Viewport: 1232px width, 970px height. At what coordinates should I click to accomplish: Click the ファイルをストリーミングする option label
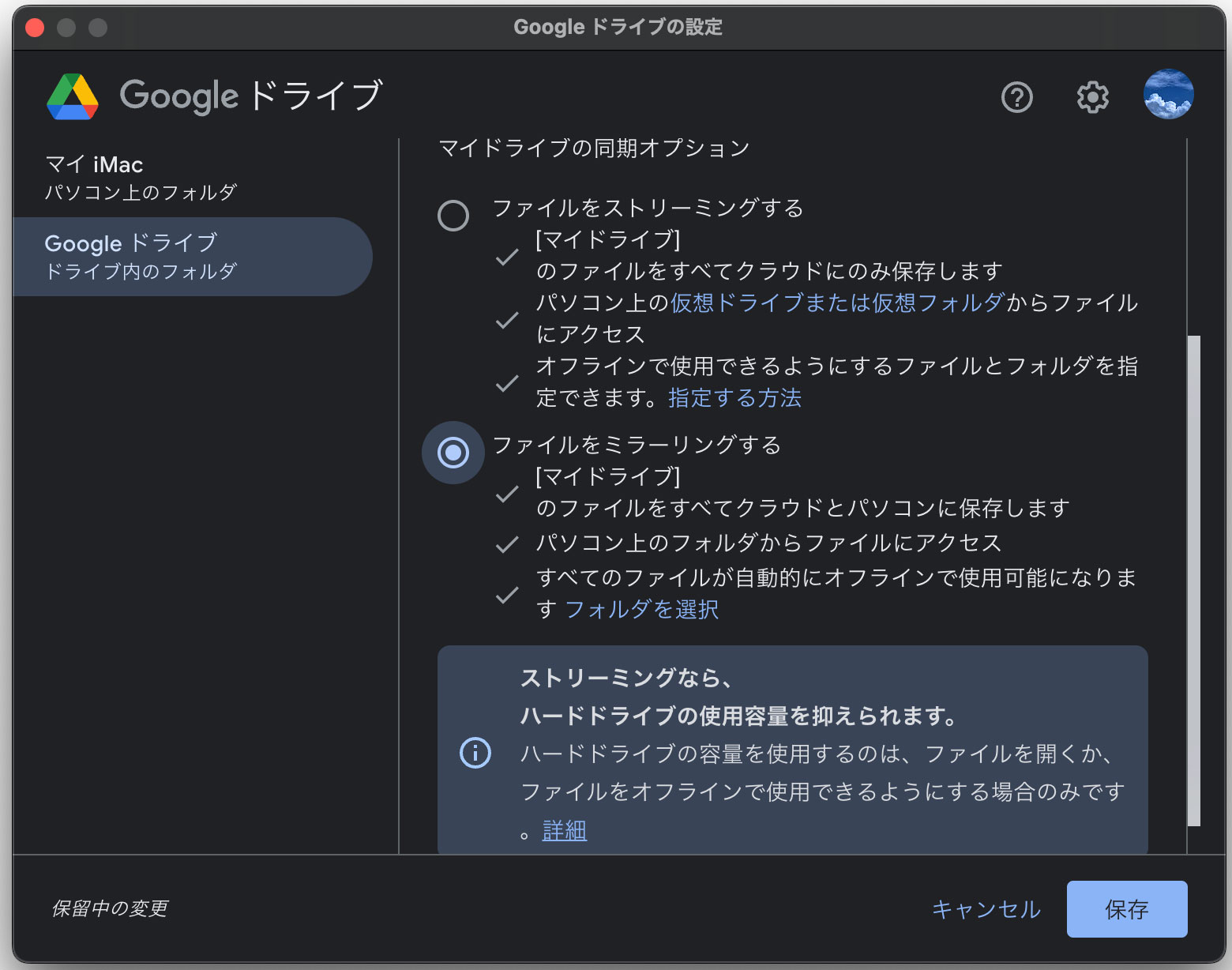tap(648, 208)
